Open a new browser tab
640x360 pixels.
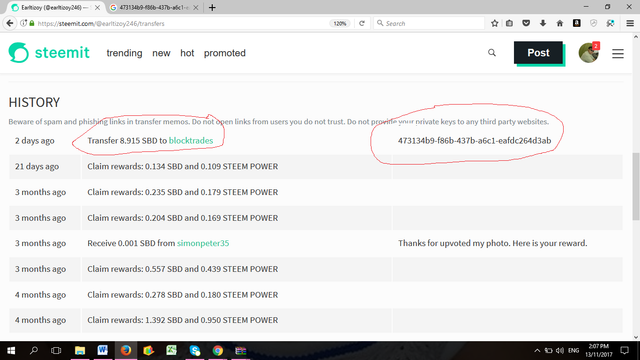tap(212, 7)
